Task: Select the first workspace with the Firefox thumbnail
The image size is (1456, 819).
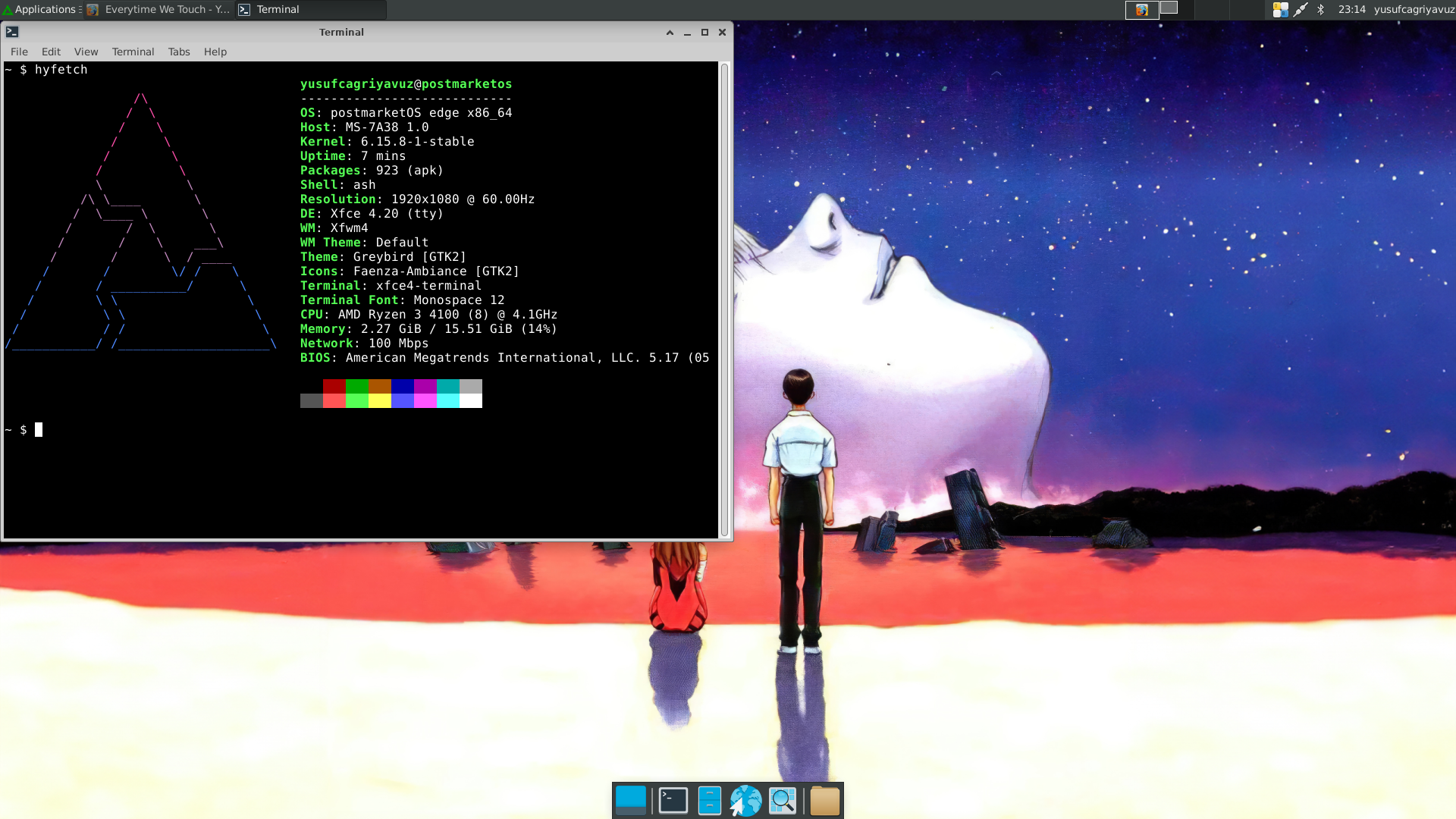Action: pos(1141,9)
